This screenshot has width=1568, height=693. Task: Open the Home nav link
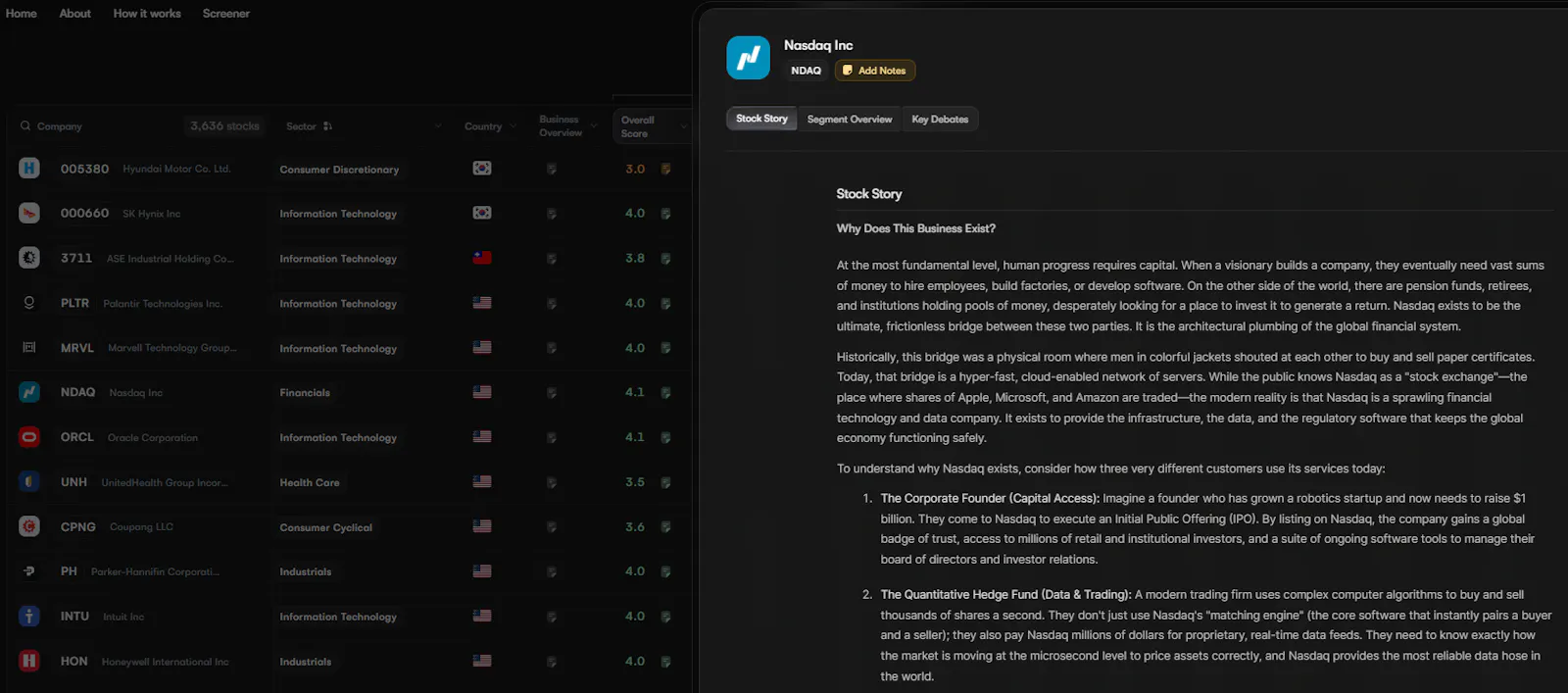click(21, 14)
